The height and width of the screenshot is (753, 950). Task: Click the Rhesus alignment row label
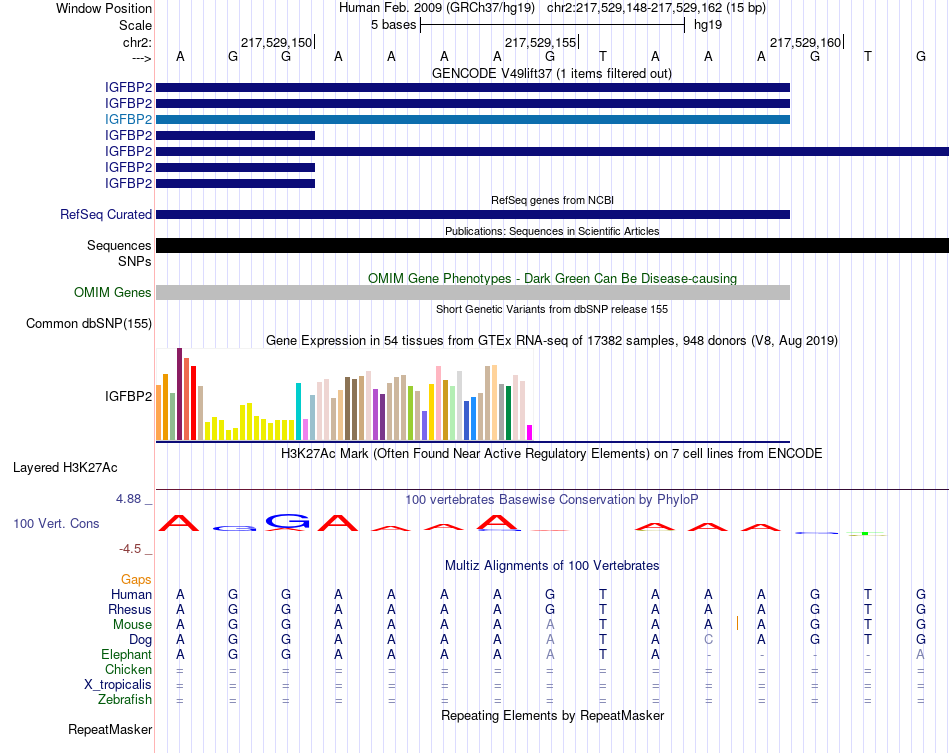pos(130,609)
